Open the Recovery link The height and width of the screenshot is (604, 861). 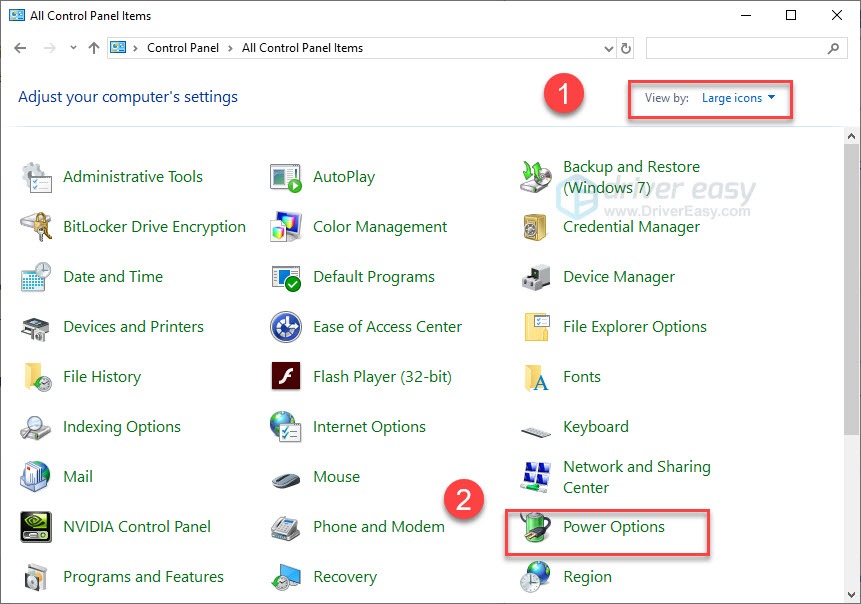pyautogui.click(x=345, y=577)
